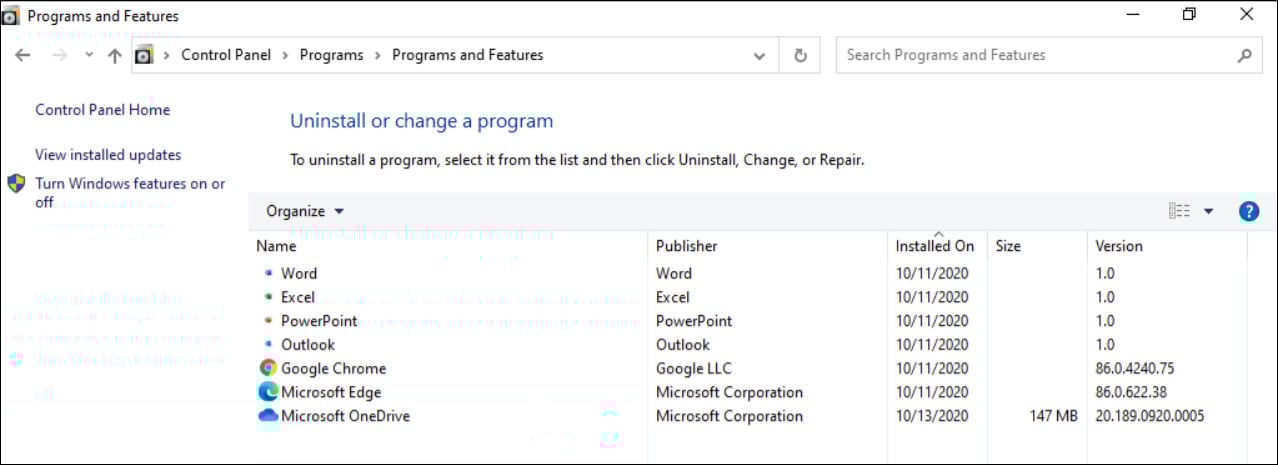This screenshot has width=1278, height=465.
Task: Expand chevron after Programs breadcrumb
Action: point(378,56)
